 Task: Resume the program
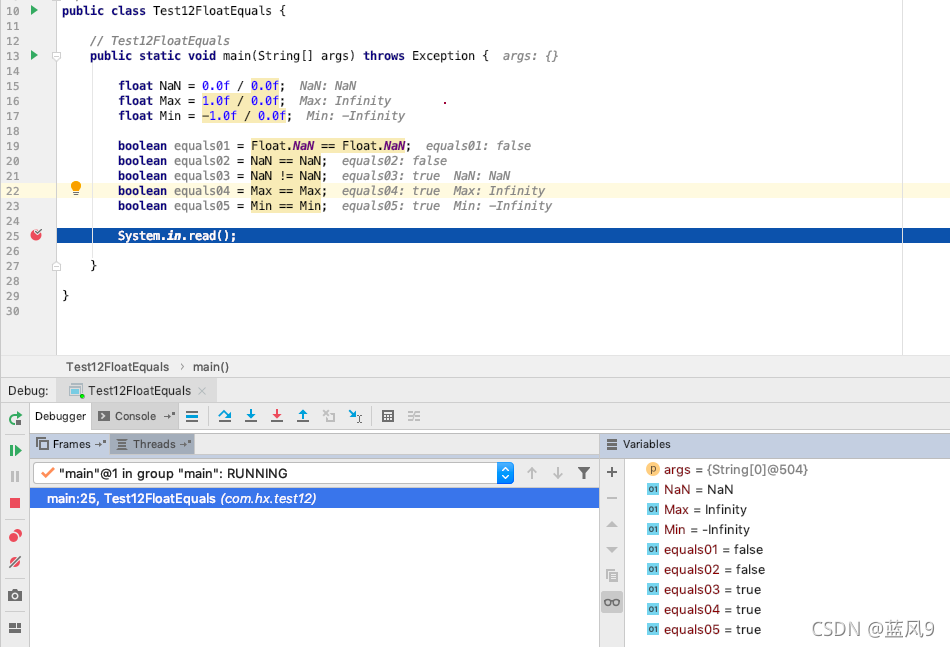15,450
